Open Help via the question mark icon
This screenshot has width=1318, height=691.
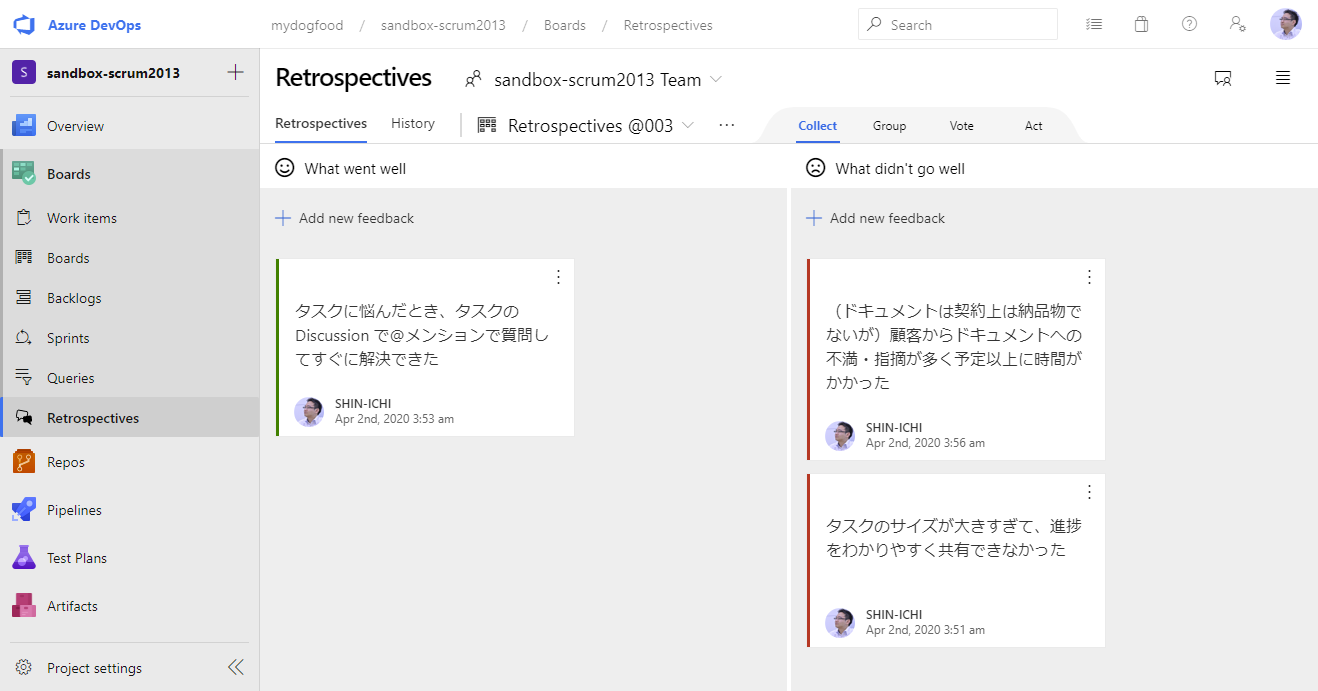click(1189, 23)
